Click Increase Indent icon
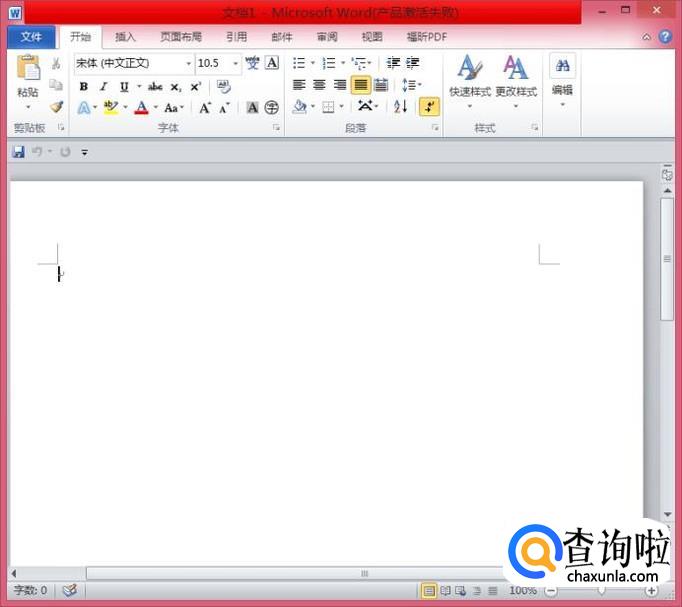The width and height of the screenshot is (682, 607). click(x=412, y=63)
